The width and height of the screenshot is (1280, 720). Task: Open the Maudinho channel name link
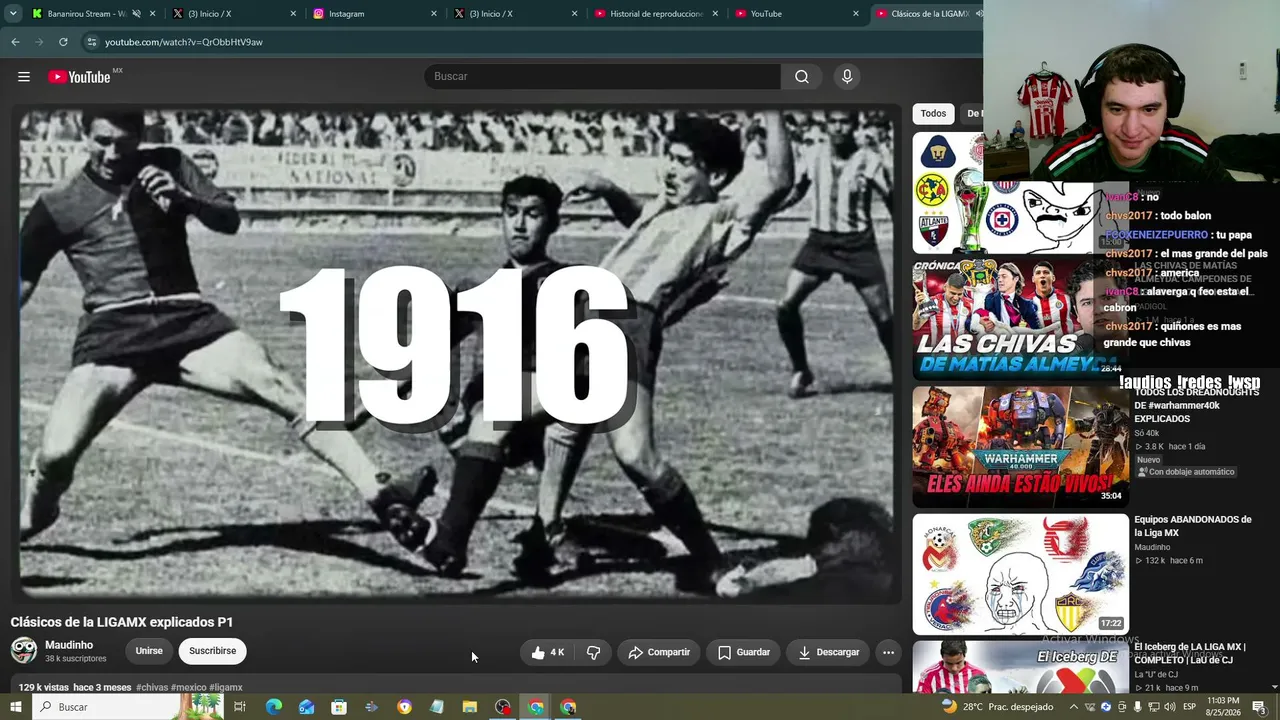69,645
